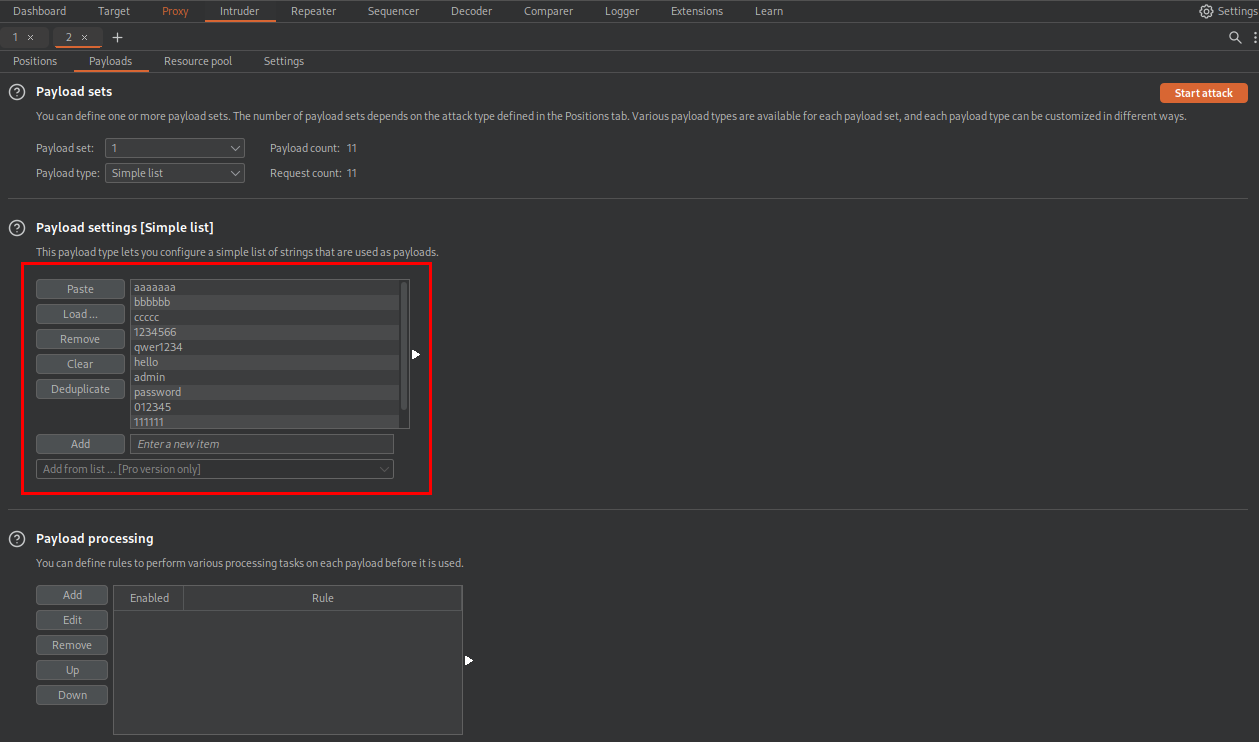Select payload '1234566' in list
This screenshot has width=1259, height=742.
click(x=265, y=332)
